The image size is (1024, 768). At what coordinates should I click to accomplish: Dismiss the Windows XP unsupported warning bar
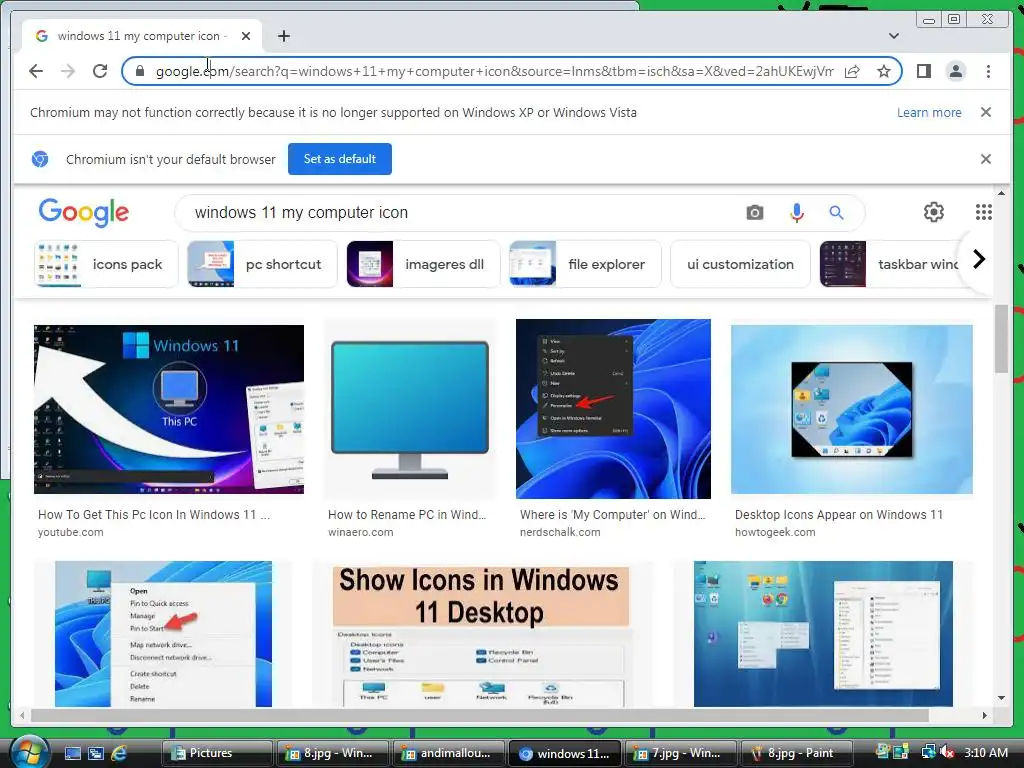(x=986, y=112)
